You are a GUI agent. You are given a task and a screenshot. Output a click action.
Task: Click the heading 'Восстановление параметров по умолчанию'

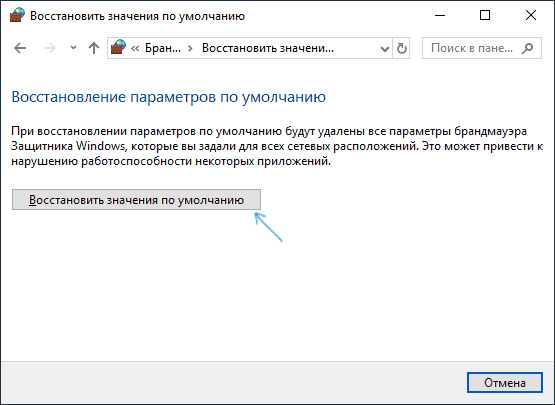tap(168, 97)
